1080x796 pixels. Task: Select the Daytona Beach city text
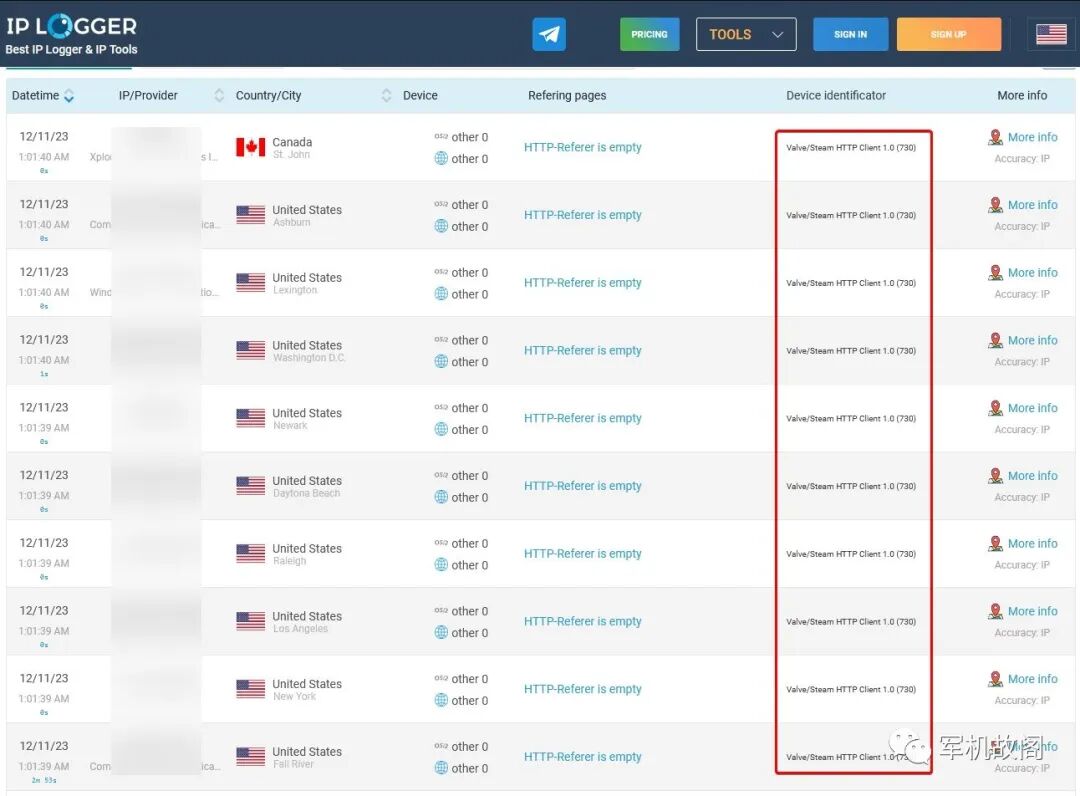pos(307,493)
